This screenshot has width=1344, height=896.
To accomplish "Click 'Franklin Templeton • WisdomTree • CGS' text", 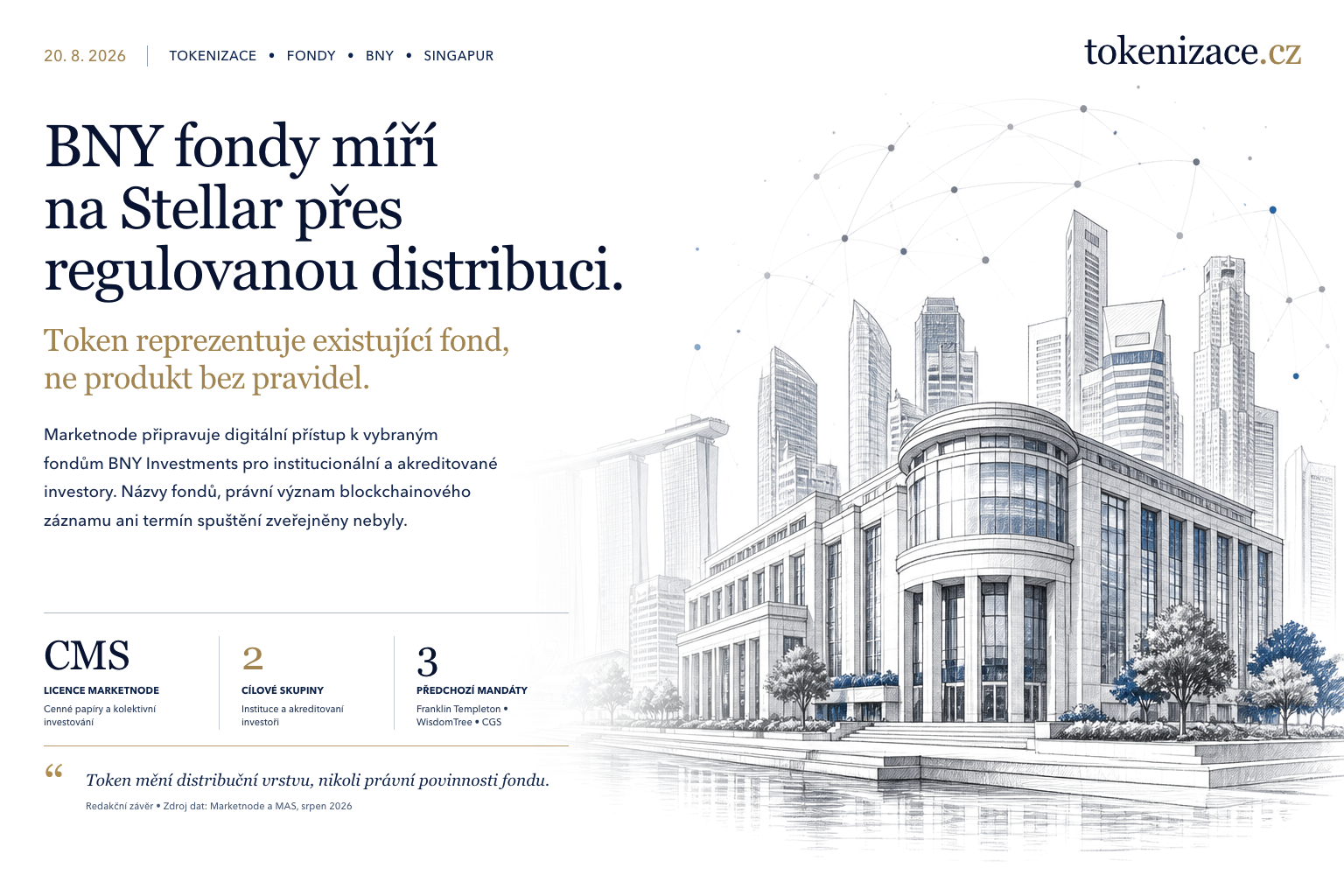I will click(x=462, y=716).
